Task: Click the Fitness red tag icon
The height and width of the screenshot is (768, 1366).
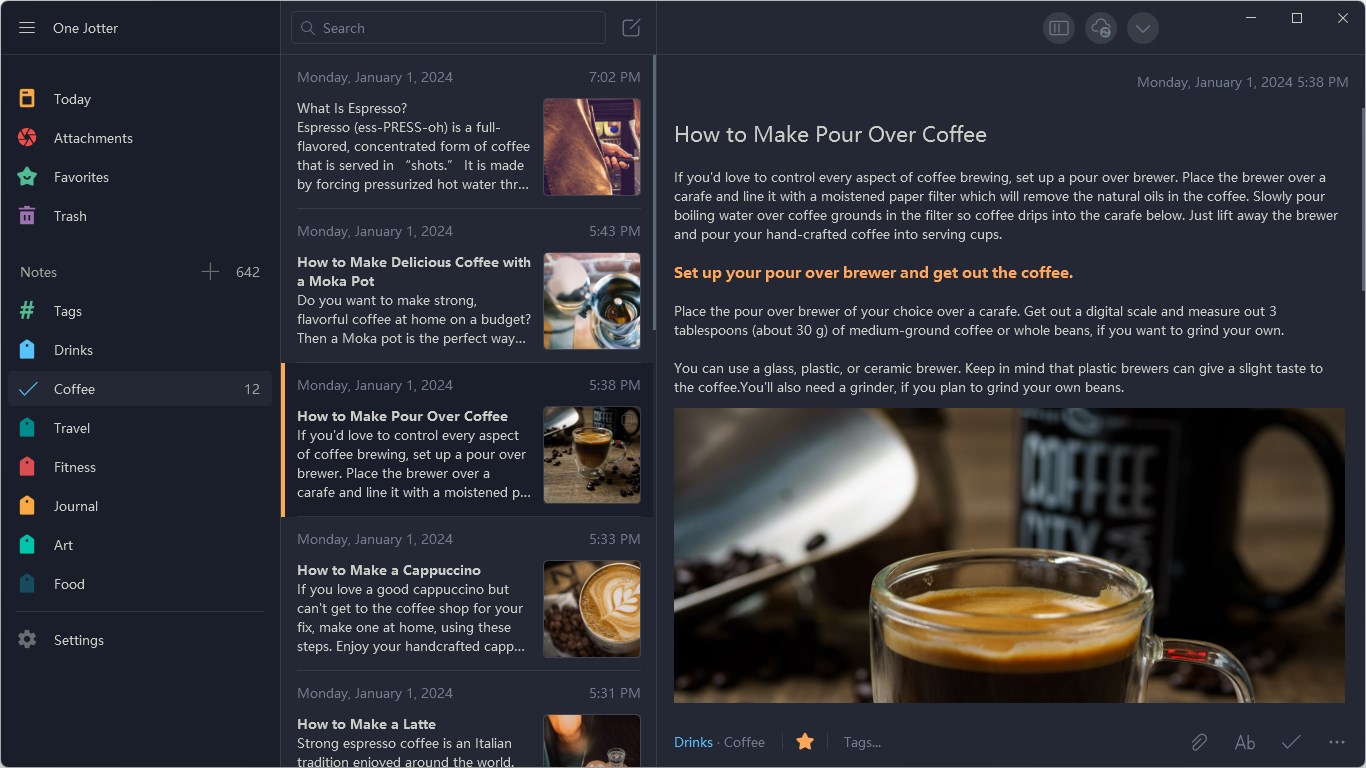Action: [x=27, y=466]
